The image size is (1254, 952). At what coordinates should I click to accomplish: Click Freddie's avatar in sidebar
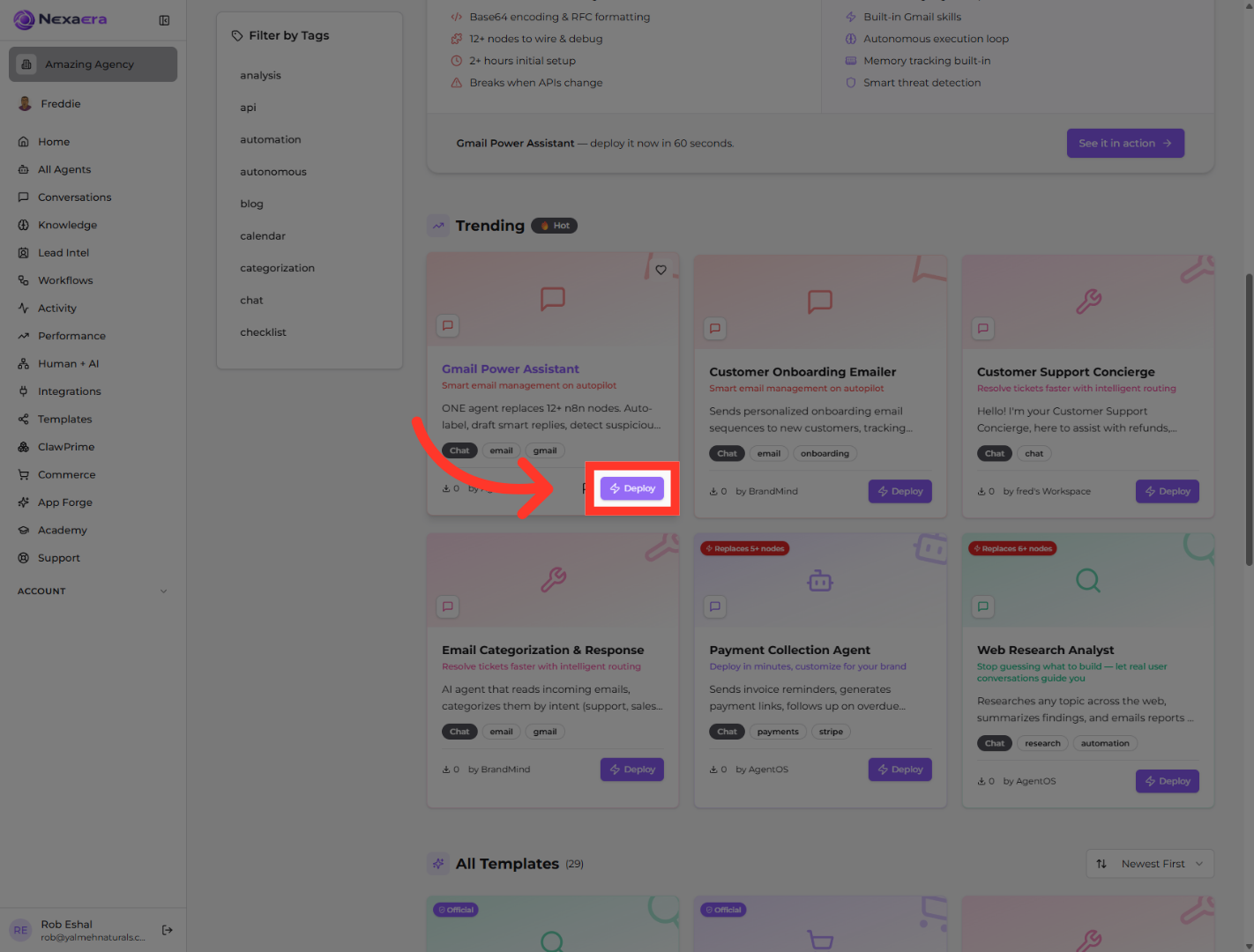[x=25, y=104]
